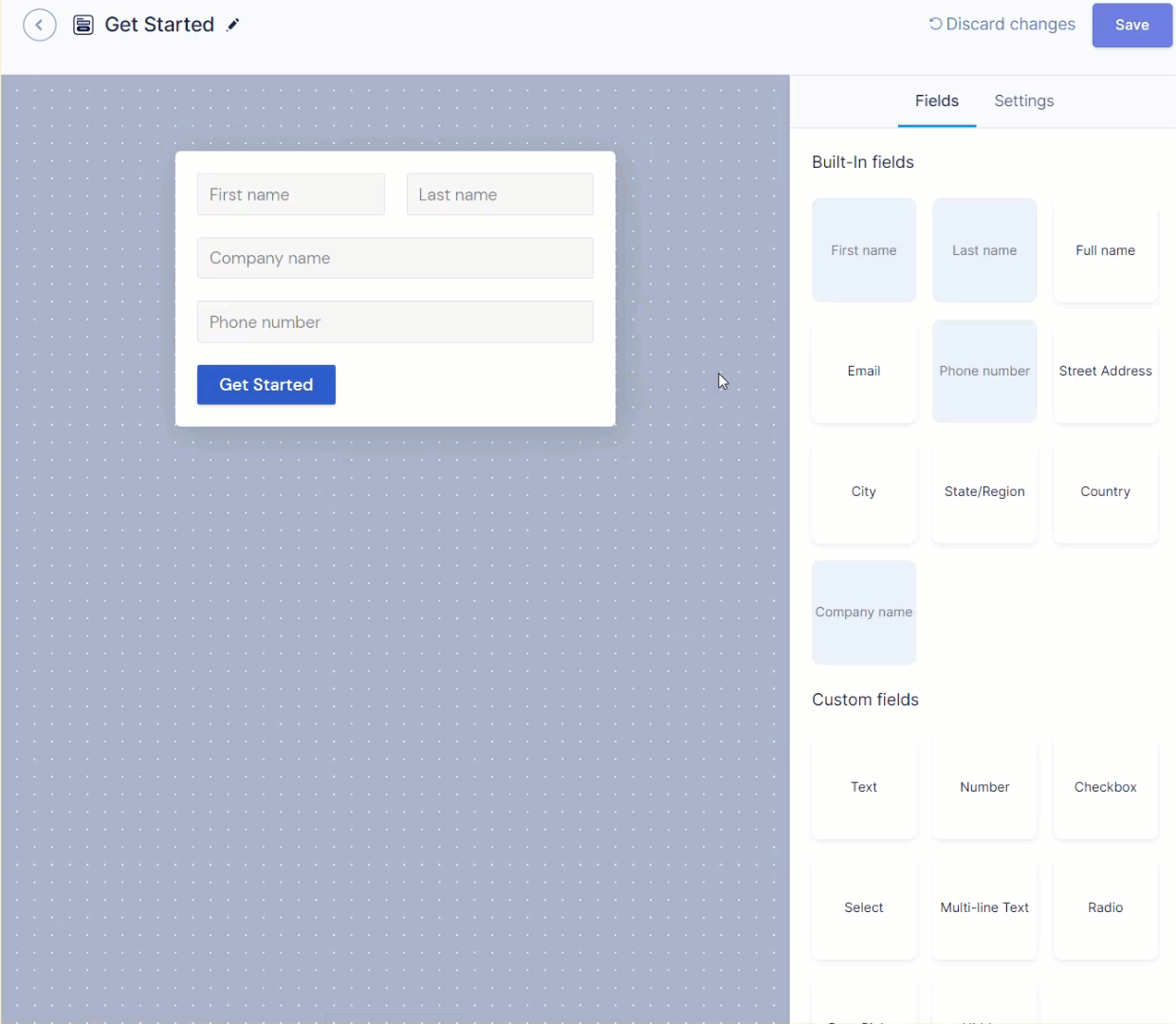Screen dimensions: 1176x1024
Task: Add a custom Radio field
Action: pos(1105,907)
